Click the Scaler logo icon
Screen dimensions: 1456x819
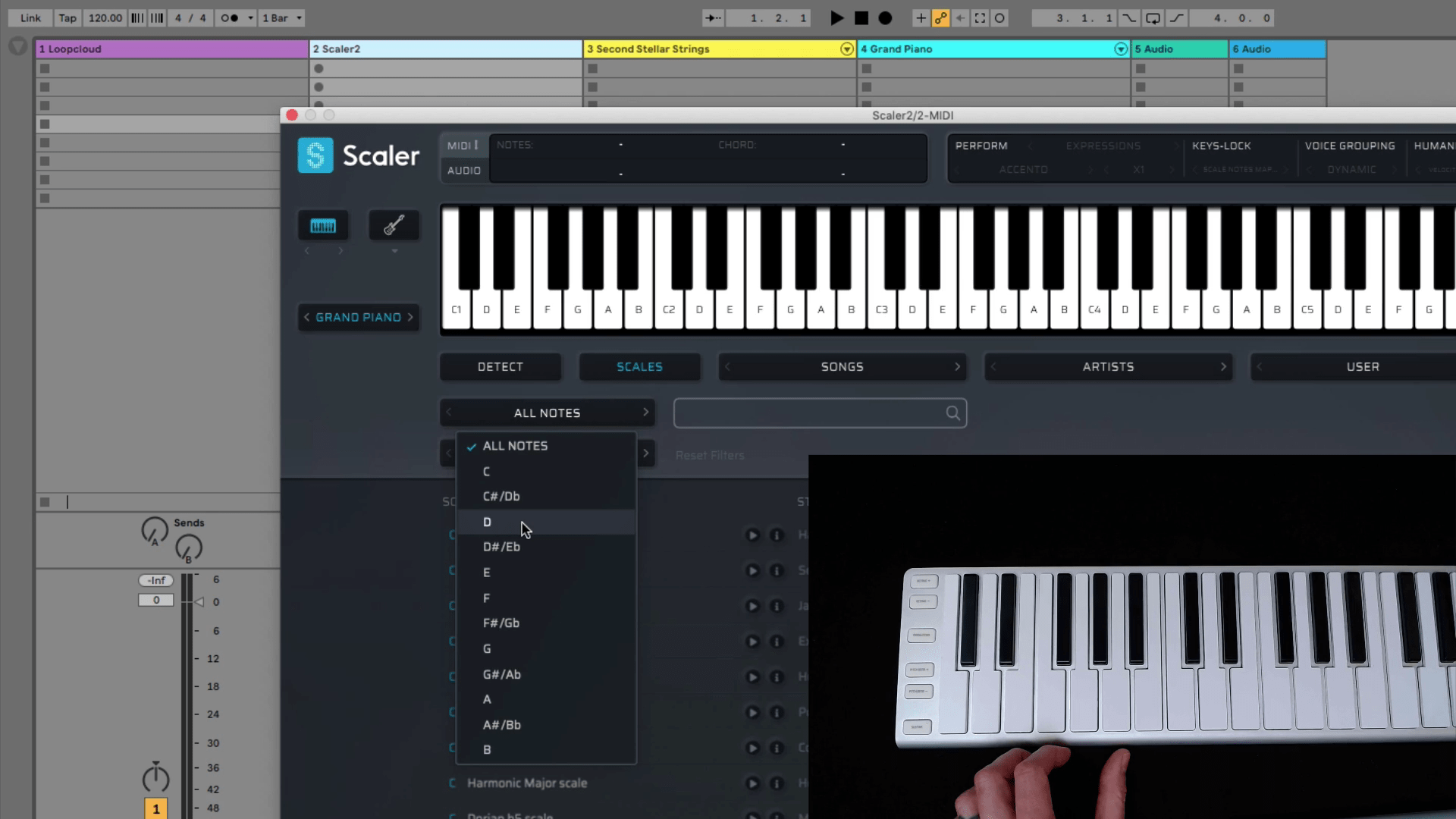(315, 155)
